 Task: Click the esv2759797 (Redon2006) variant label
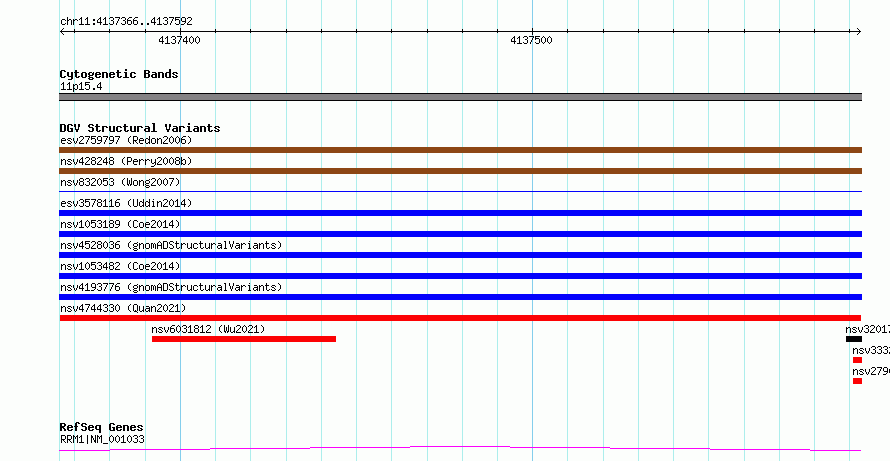click(x=126, y=140)
